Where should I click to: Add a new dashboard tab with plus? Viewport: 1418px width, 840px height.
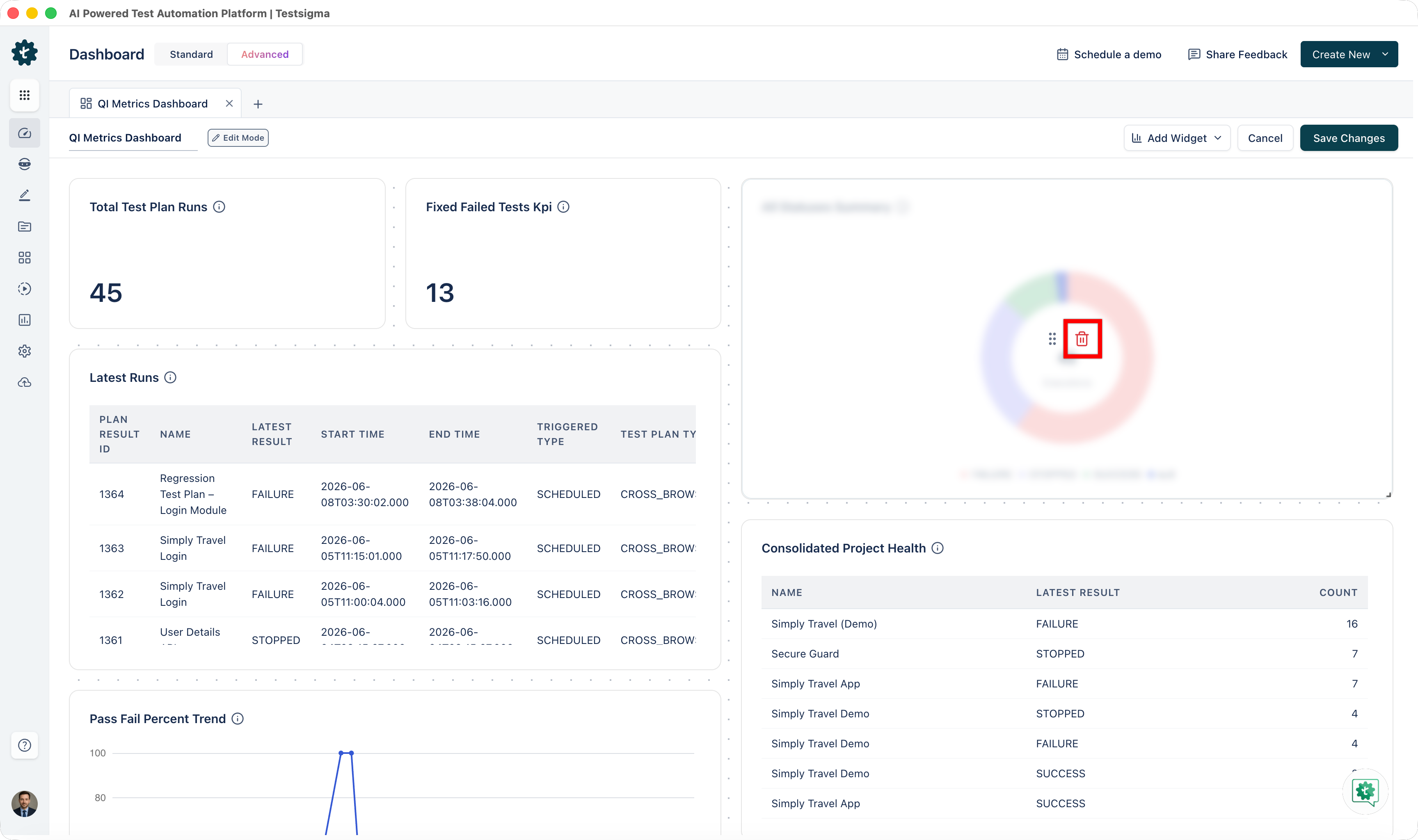[258, 104]
